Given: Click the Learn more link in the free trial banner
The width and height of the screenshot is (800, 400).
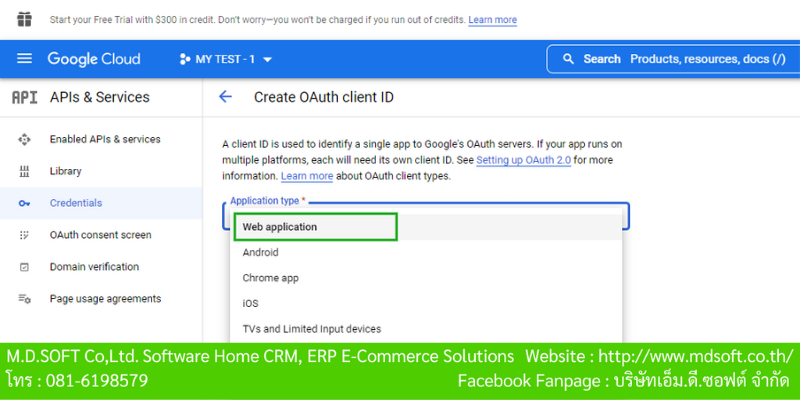Looking at the screenshot, I should tap(492, 20).
